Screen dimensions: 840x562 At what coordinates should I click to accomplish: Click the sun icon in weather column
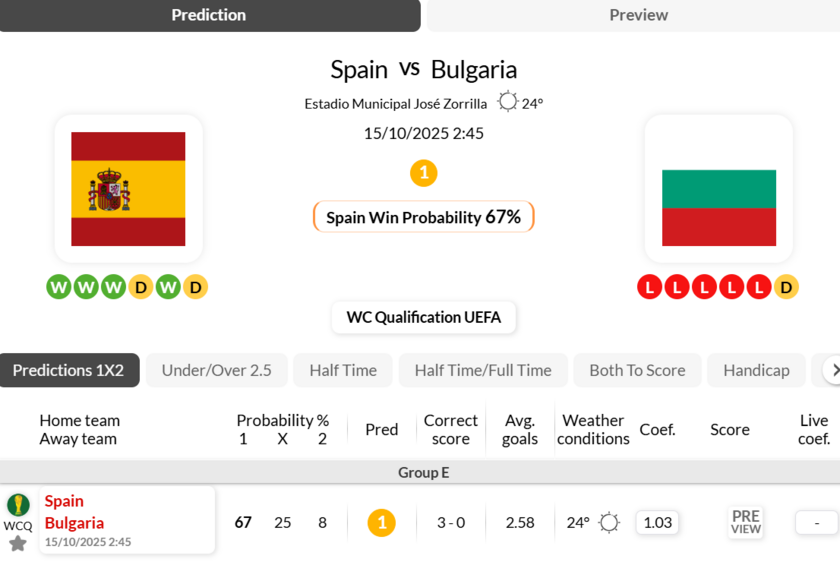(609, 522)
